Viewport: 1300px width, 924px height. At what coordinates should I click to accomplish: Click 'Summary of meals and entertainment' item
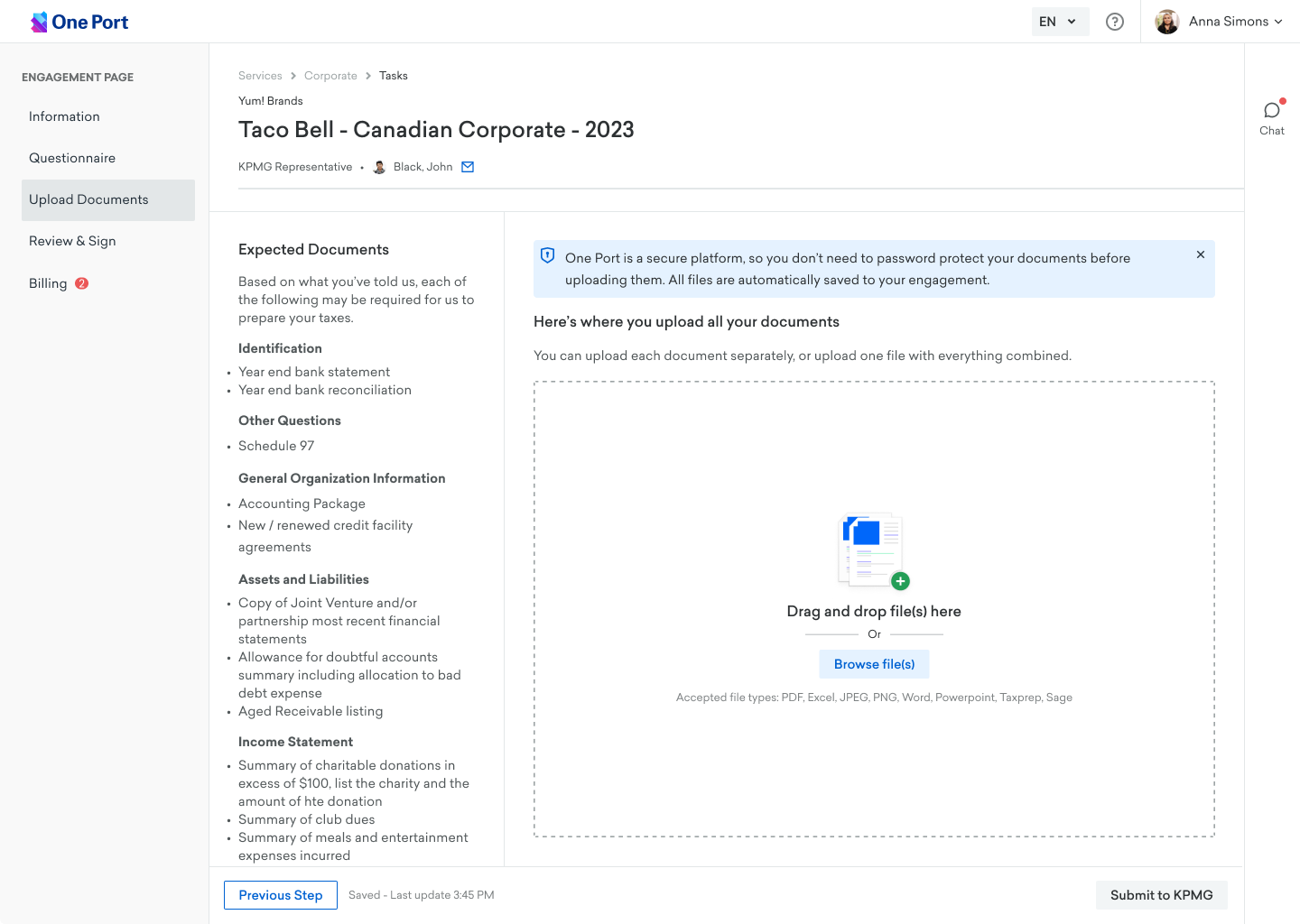[353, 846]
